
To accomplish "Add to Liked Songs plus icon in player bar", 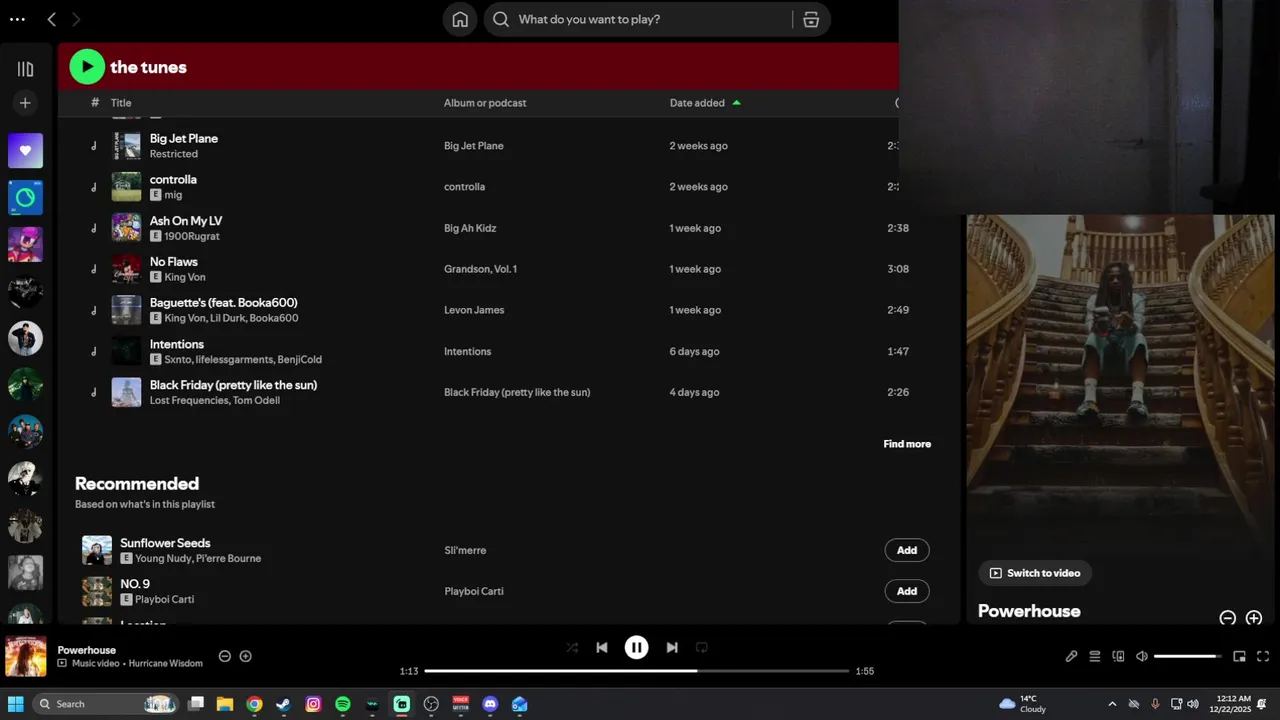I will pyautogui.click(x=246, y=656).
